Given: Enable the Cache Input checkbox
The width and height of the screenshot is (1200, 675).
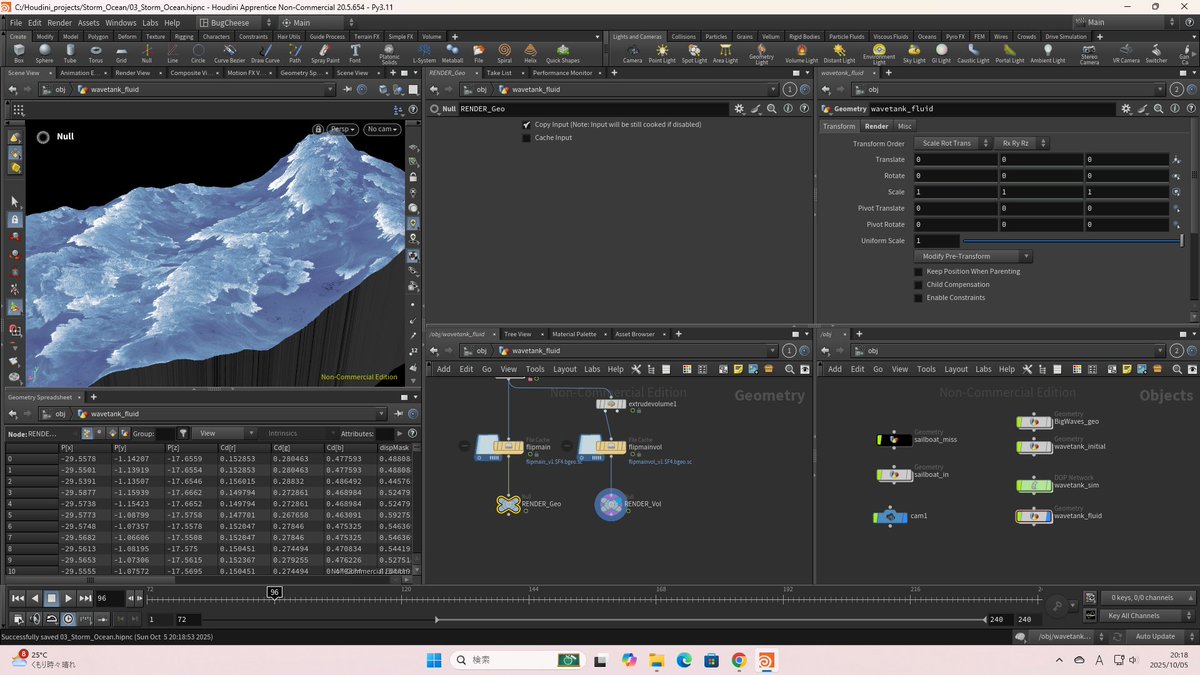Looking at the screenshot, I should tap(527, 138).
